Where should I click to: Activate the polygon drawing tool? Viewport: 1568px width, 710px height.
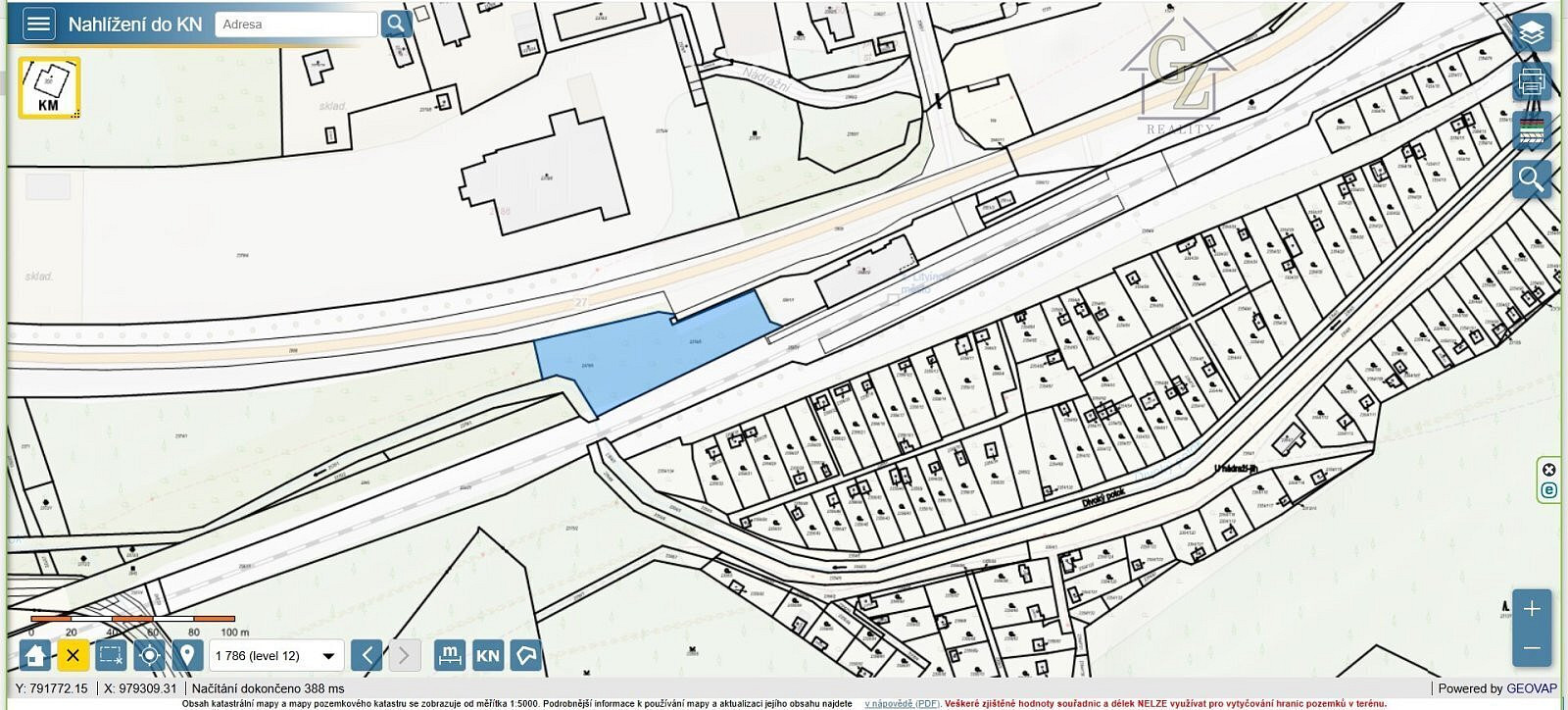[x=526, y=655]
